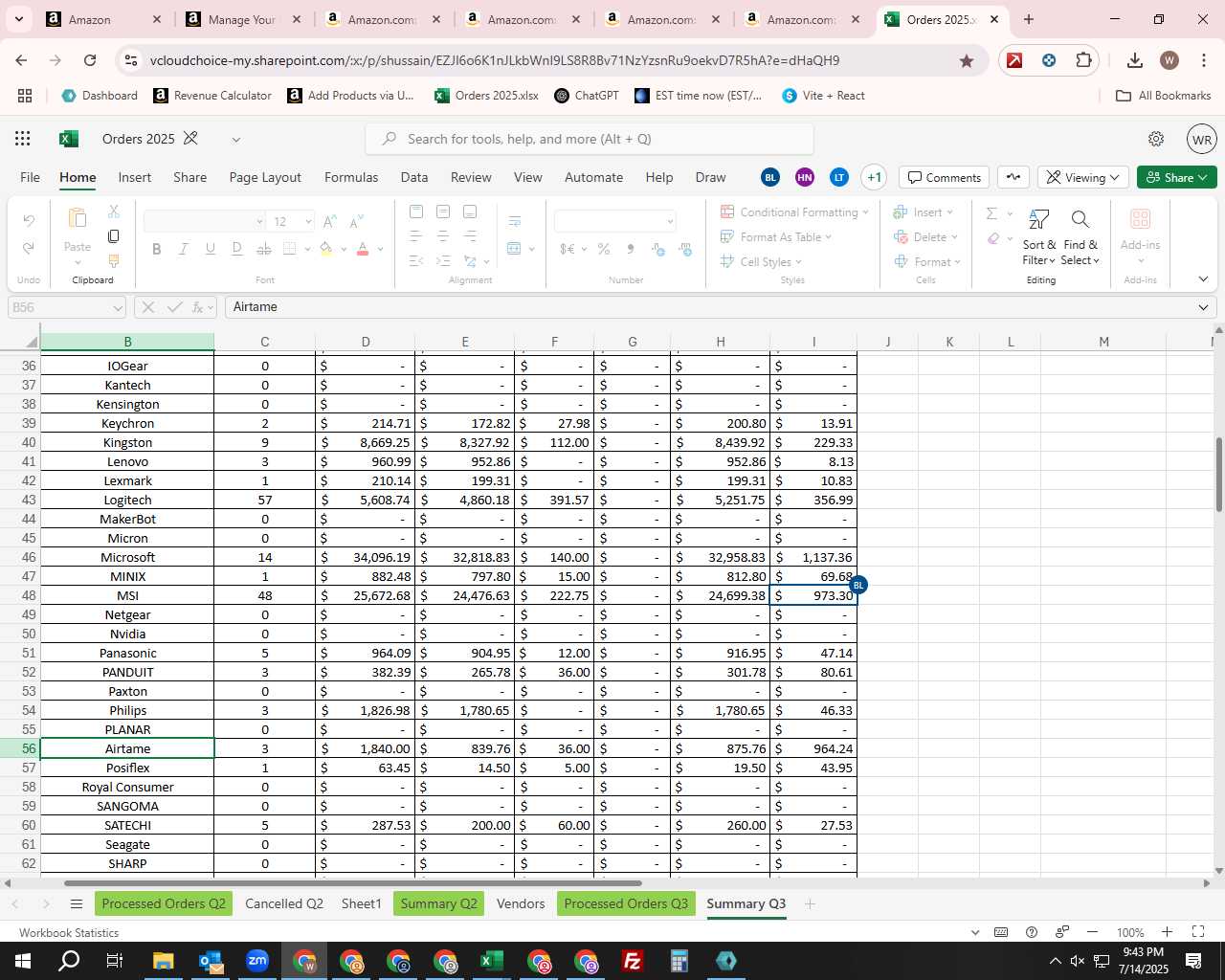
Task: Click the Catch Up activity icon beside Comments
Action: click(1013, 177)
